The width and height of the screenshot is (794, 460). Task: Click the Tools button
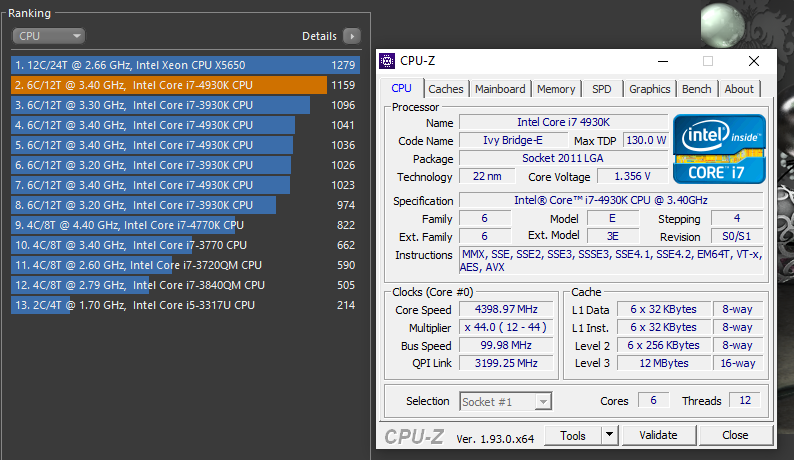pos(573,435)
